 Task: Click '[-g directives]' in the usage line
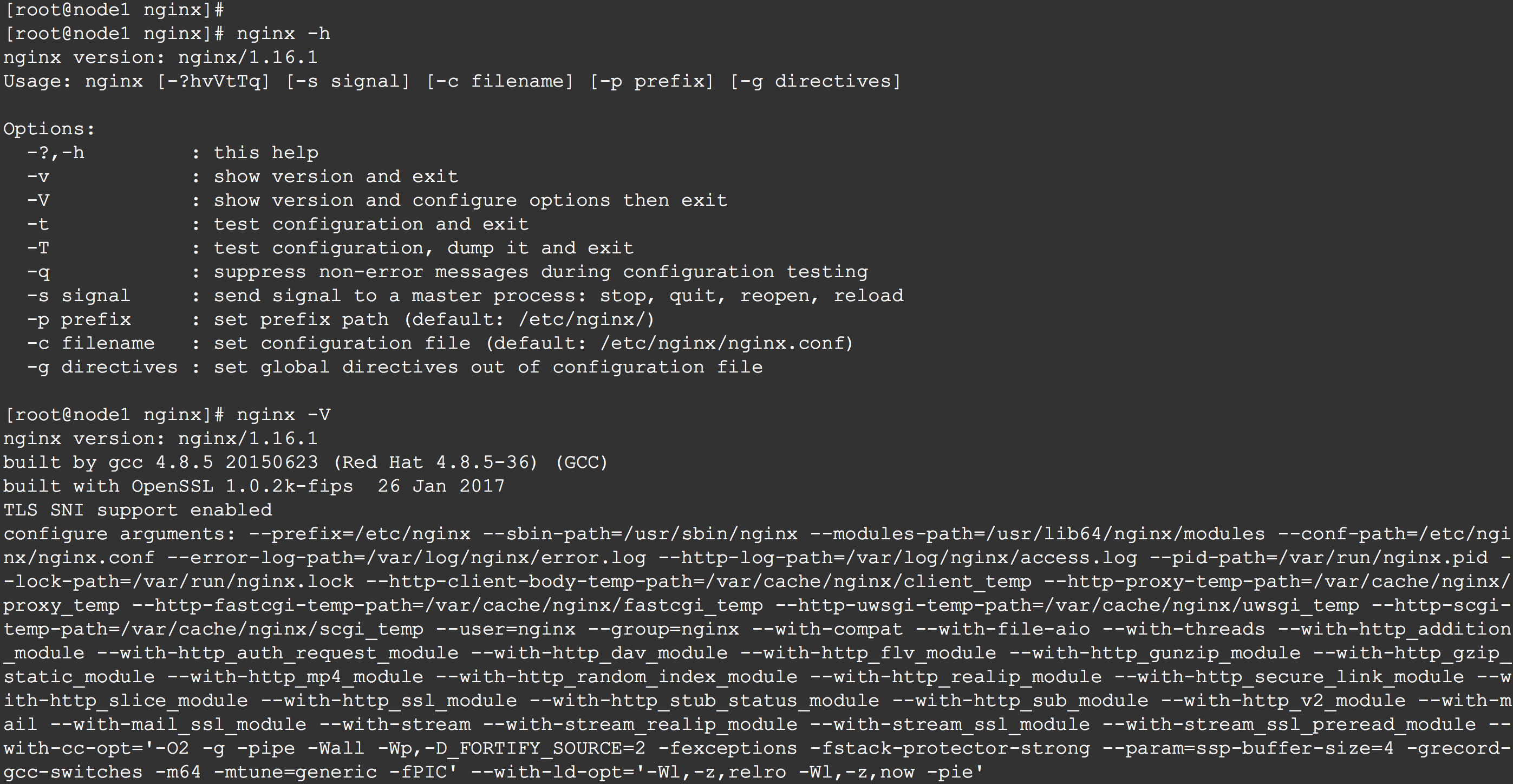tap(815, 81)
